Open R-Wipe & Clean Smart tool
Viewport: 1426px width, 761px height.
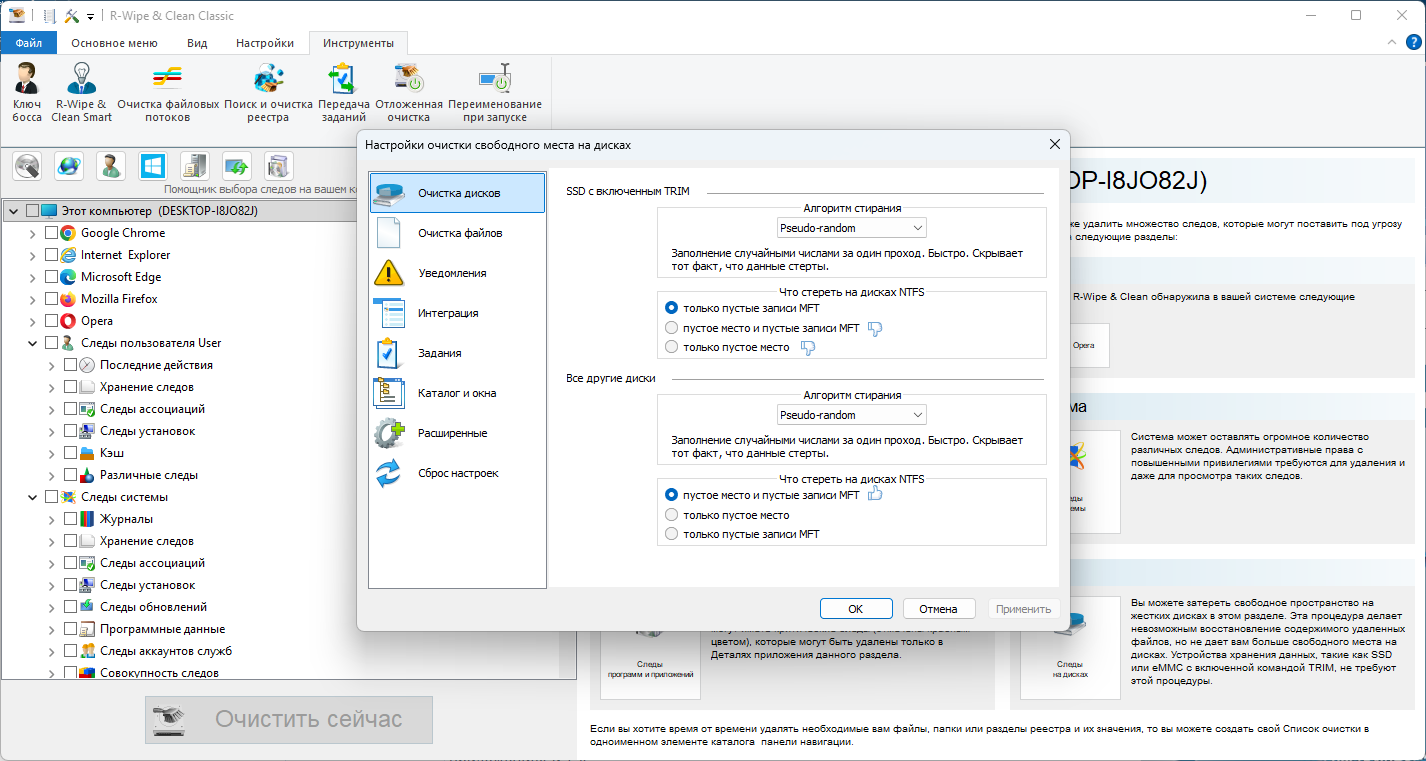[x=81, y=80]
